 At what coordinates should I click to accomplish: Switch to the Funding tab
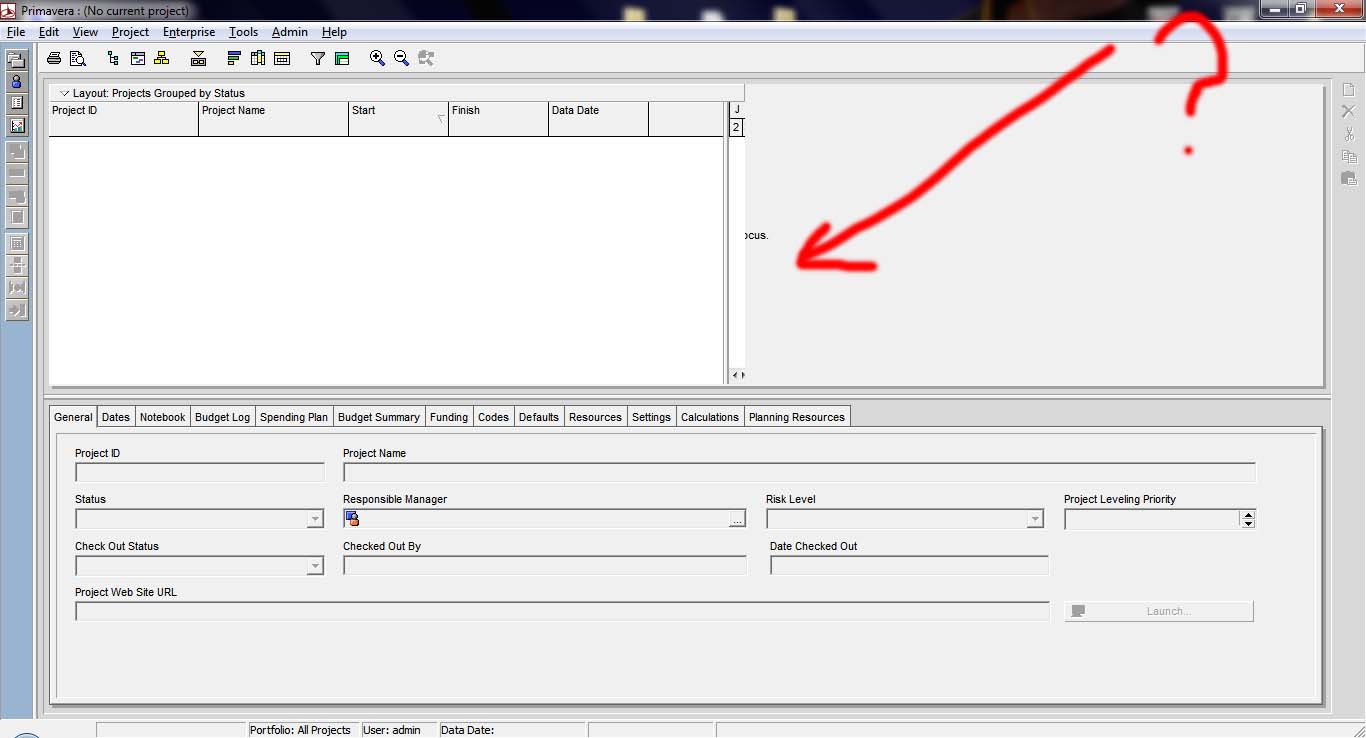(449, 417)
